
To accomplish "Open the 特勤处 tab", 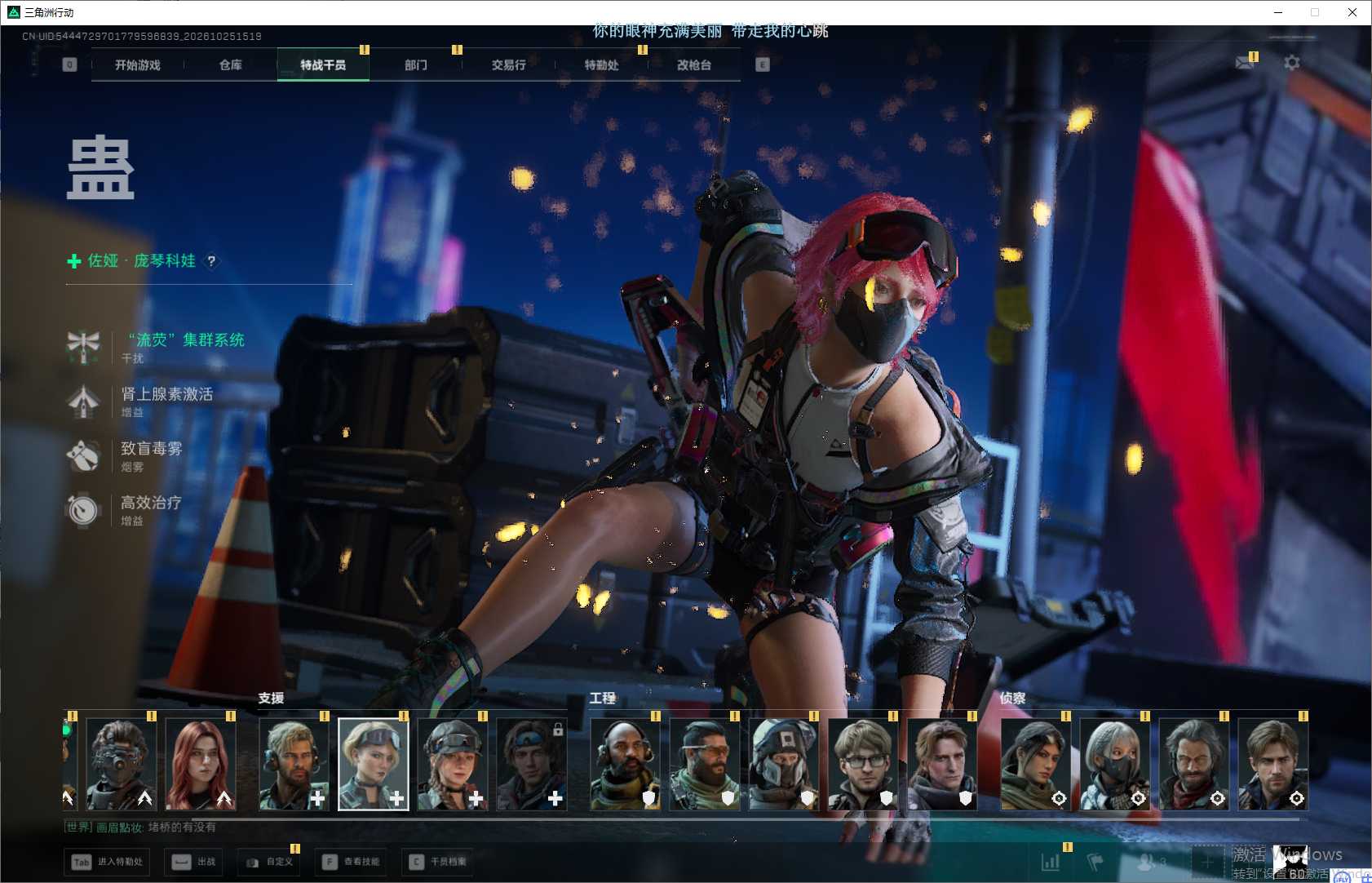I will click(602, 64).
